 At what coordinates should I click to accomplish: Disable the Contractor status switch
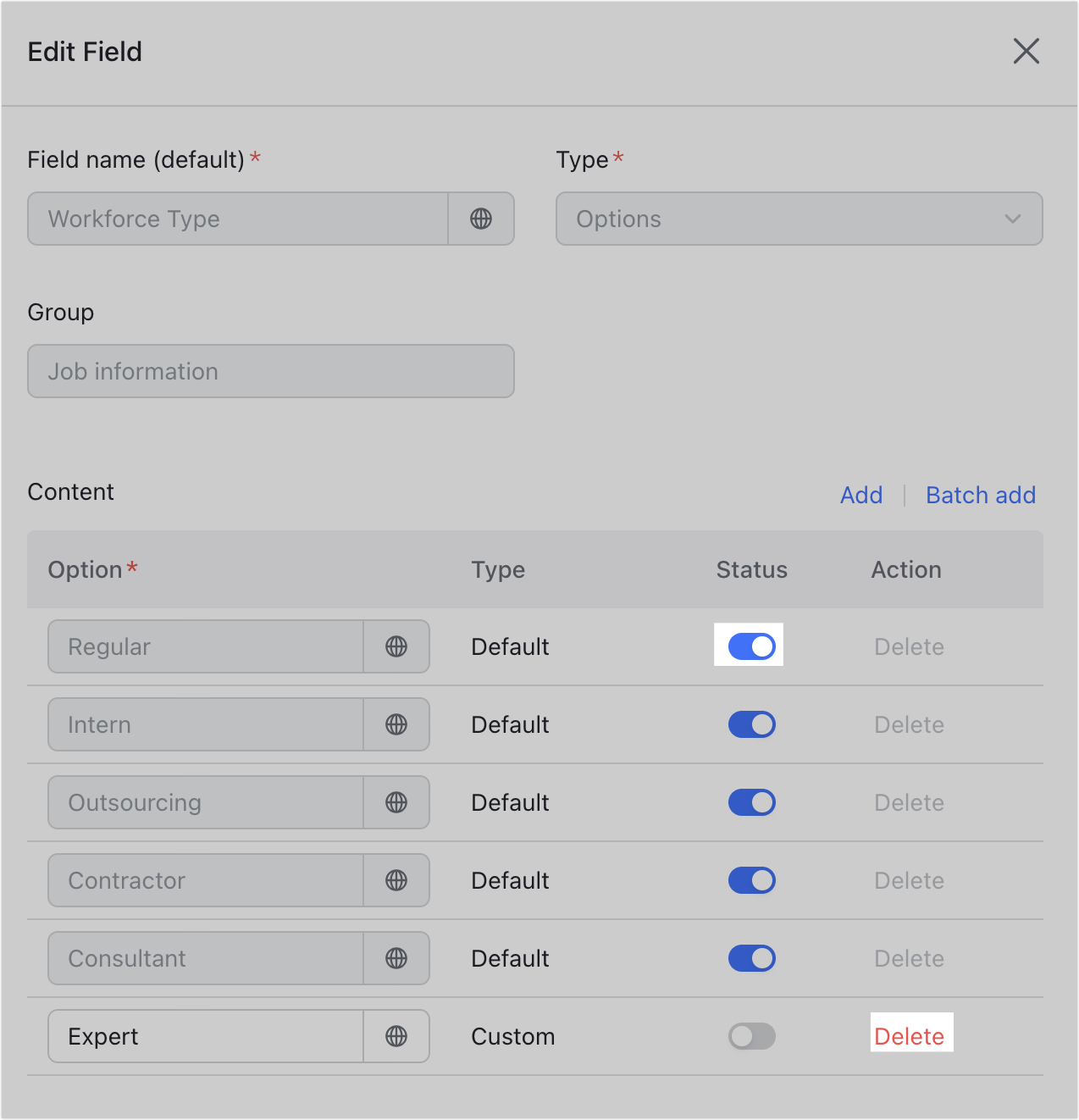751,880
